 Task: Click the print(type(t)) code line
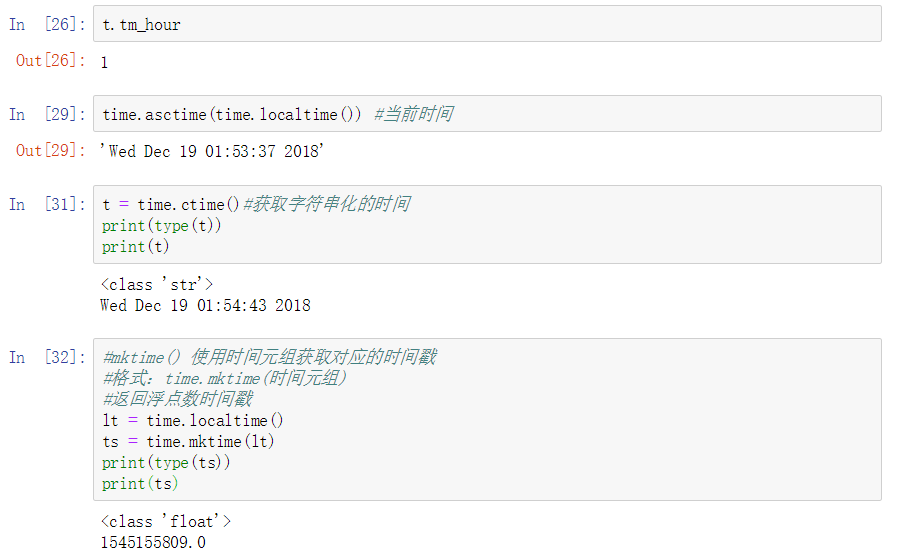pyautogui.click(x=162, y=225)
